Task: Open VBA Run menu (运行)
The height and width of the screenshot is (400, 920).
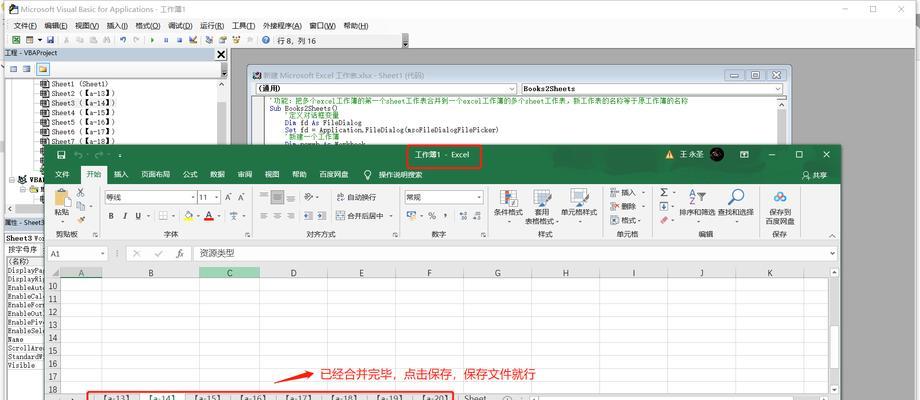Action: 212,26
